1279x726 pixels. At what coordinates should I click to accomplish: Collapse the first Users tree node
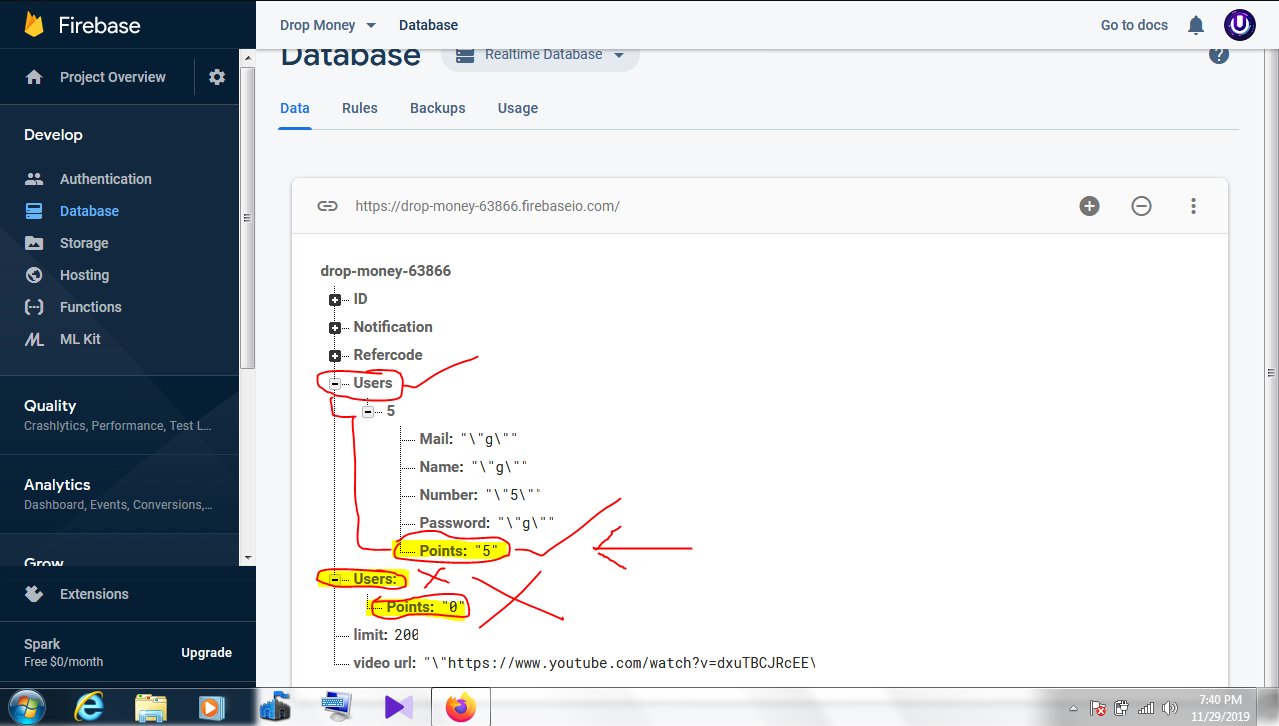(x=335, y=384)
